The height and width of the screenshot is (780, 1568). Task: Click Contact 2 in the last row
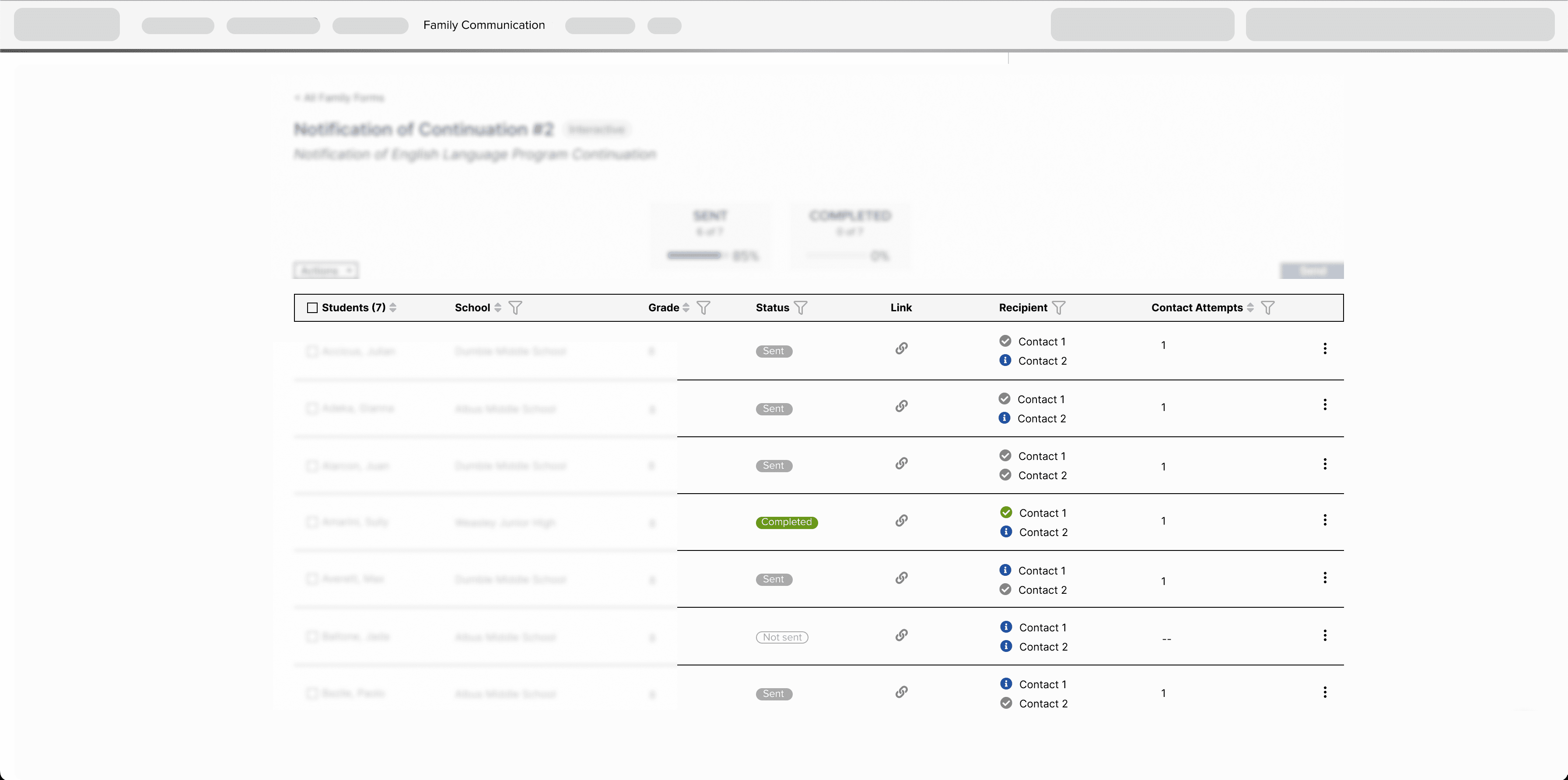pos(1043,703)
